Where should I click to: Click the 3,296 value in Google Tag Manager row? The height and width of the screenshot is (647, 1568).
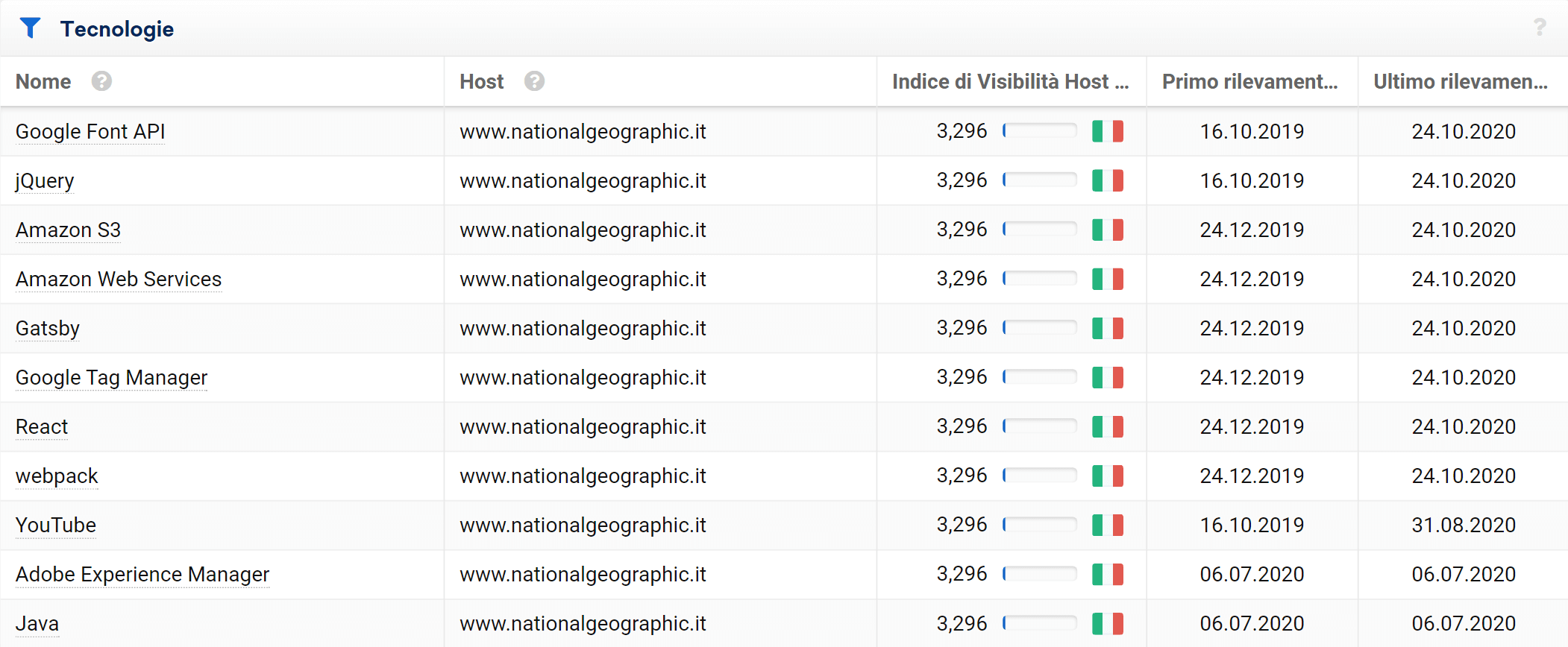click(962, 377)
